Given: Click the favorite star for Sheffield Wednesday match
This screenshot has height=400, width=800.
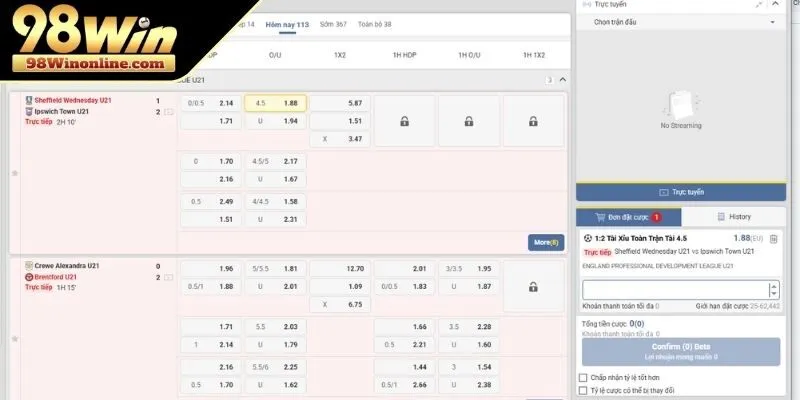Looking at the screenshot, I should pos(14,172).
